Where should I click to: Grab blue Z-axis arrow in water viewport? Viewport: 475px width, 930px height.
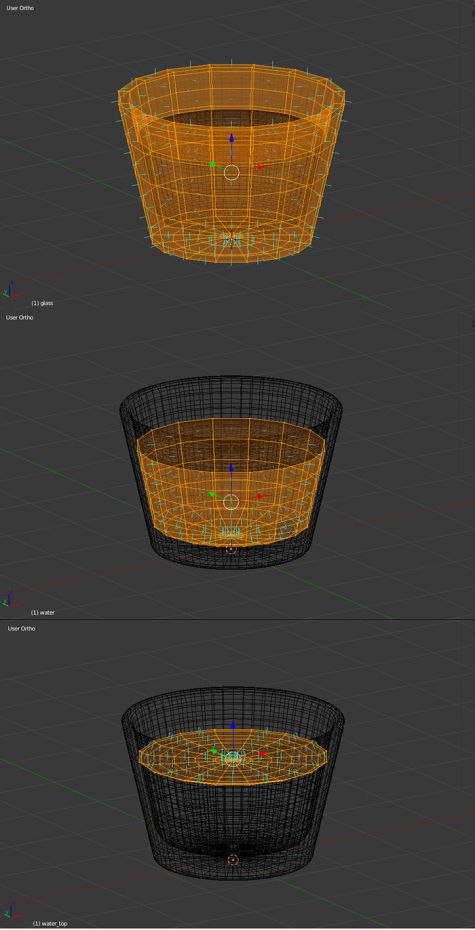click(231, 469)
